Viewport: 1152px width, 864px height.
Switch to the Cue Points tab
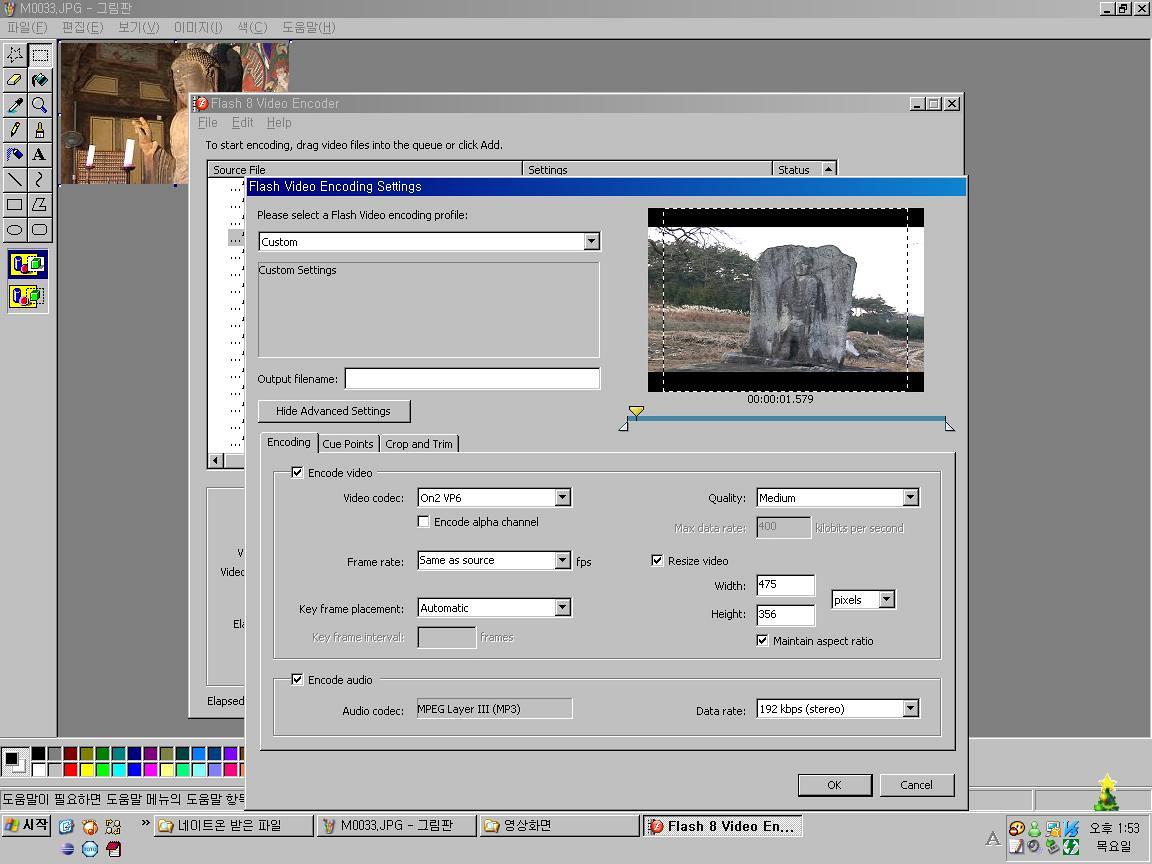pos(348,444)
